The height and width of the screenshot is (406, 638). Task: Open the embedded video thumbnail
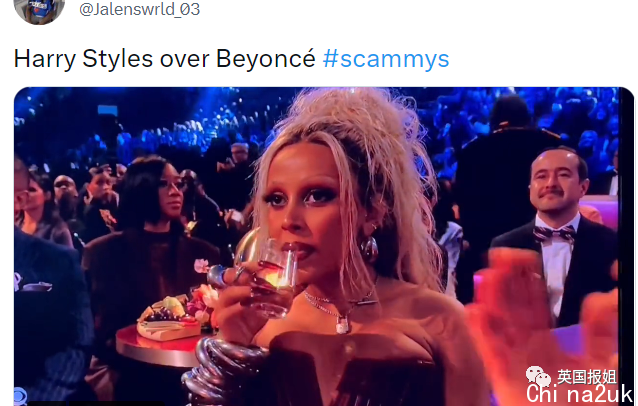[324, 246]
